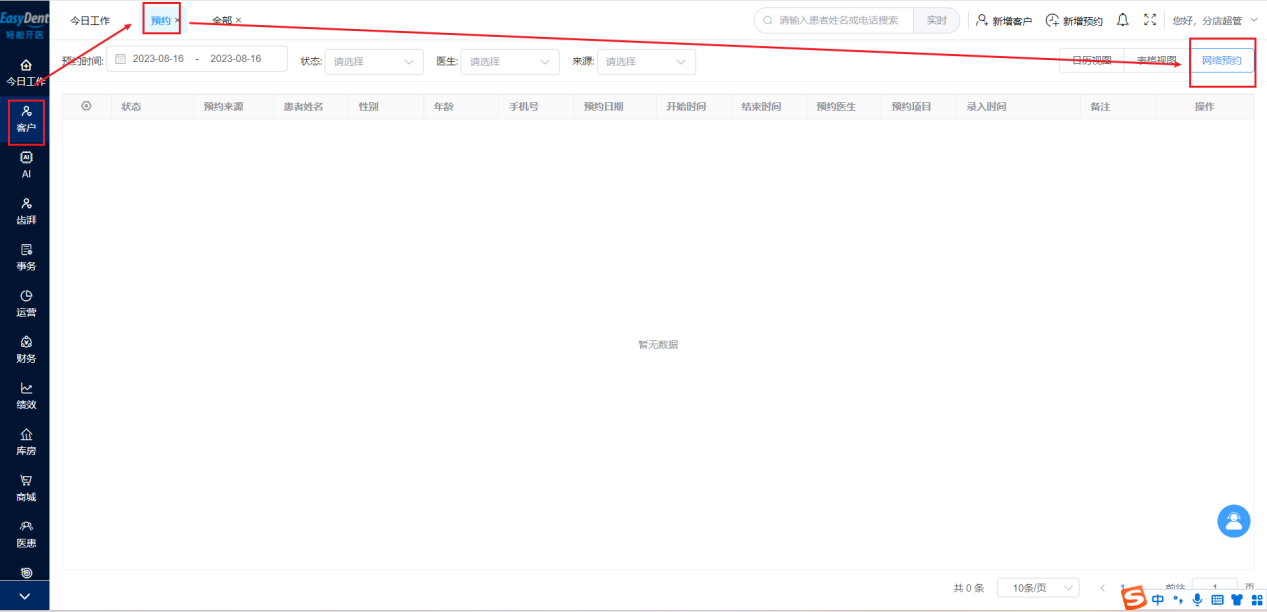This screenshot has width=1267, height=612.
Task: Toggle Sogou 中 Chinese/English mode
Action: coord(1158,600)
